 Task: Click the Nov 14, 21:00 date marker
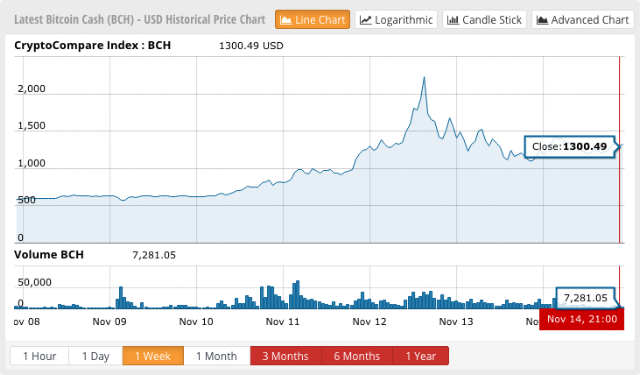582,319
